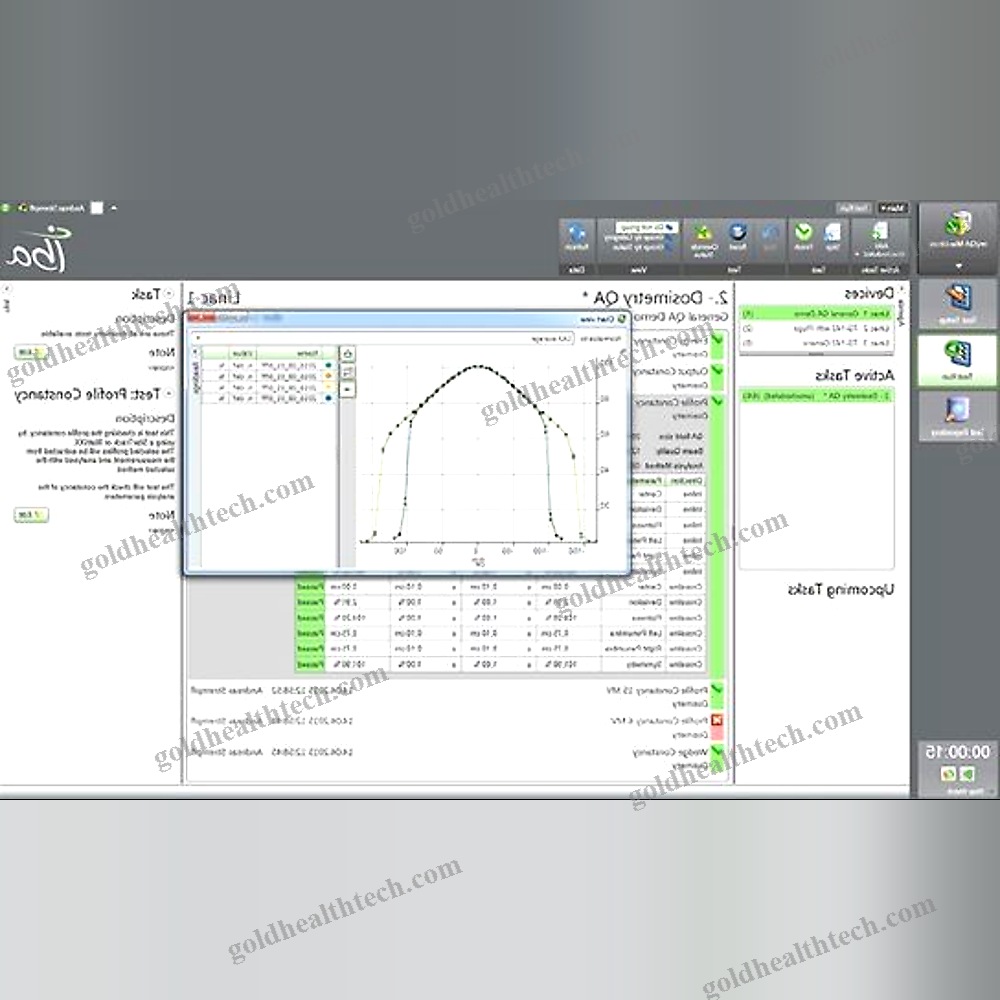
Task: Click the green check beside Output Constancy
Action: pyautogui.click(x=717, y=371)
